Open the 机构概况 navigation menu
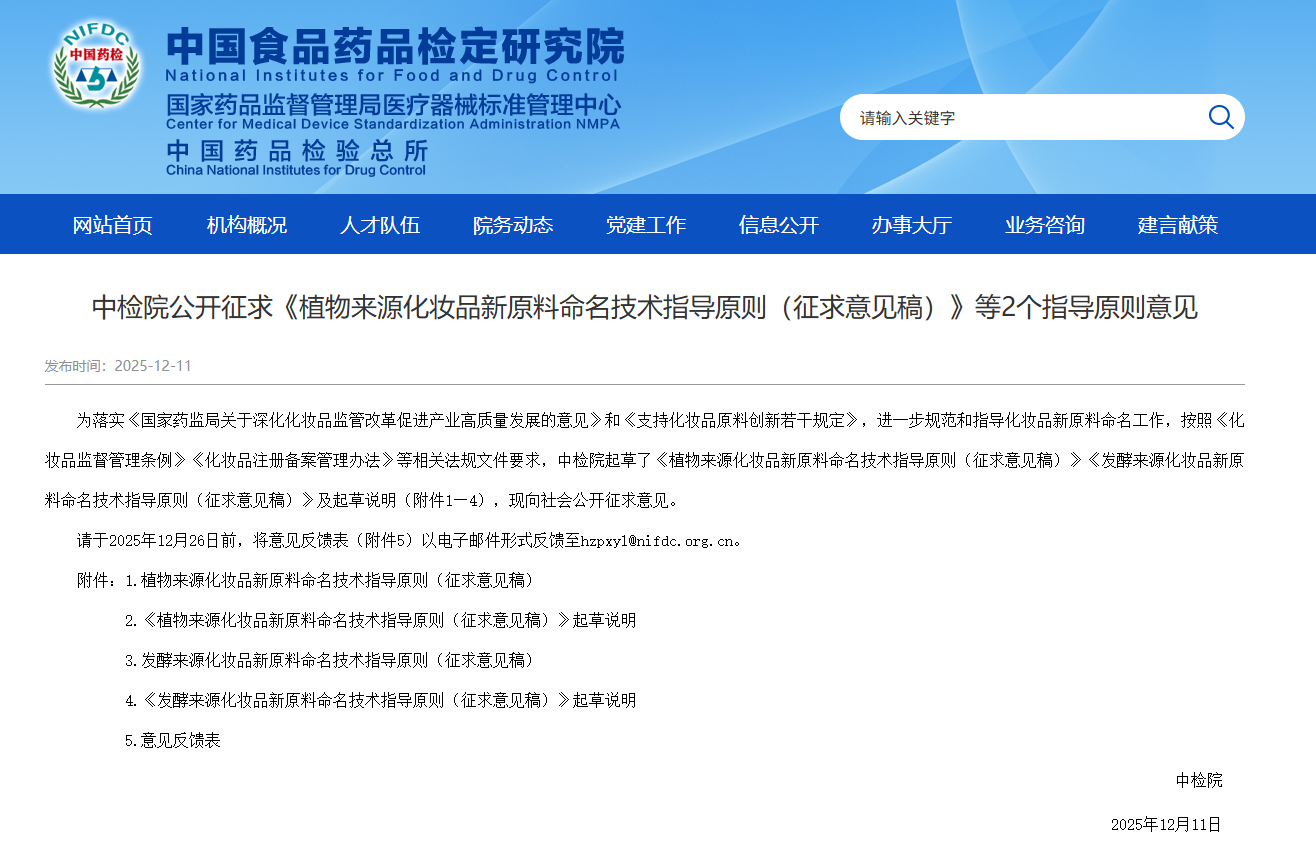 coord(246,225)
